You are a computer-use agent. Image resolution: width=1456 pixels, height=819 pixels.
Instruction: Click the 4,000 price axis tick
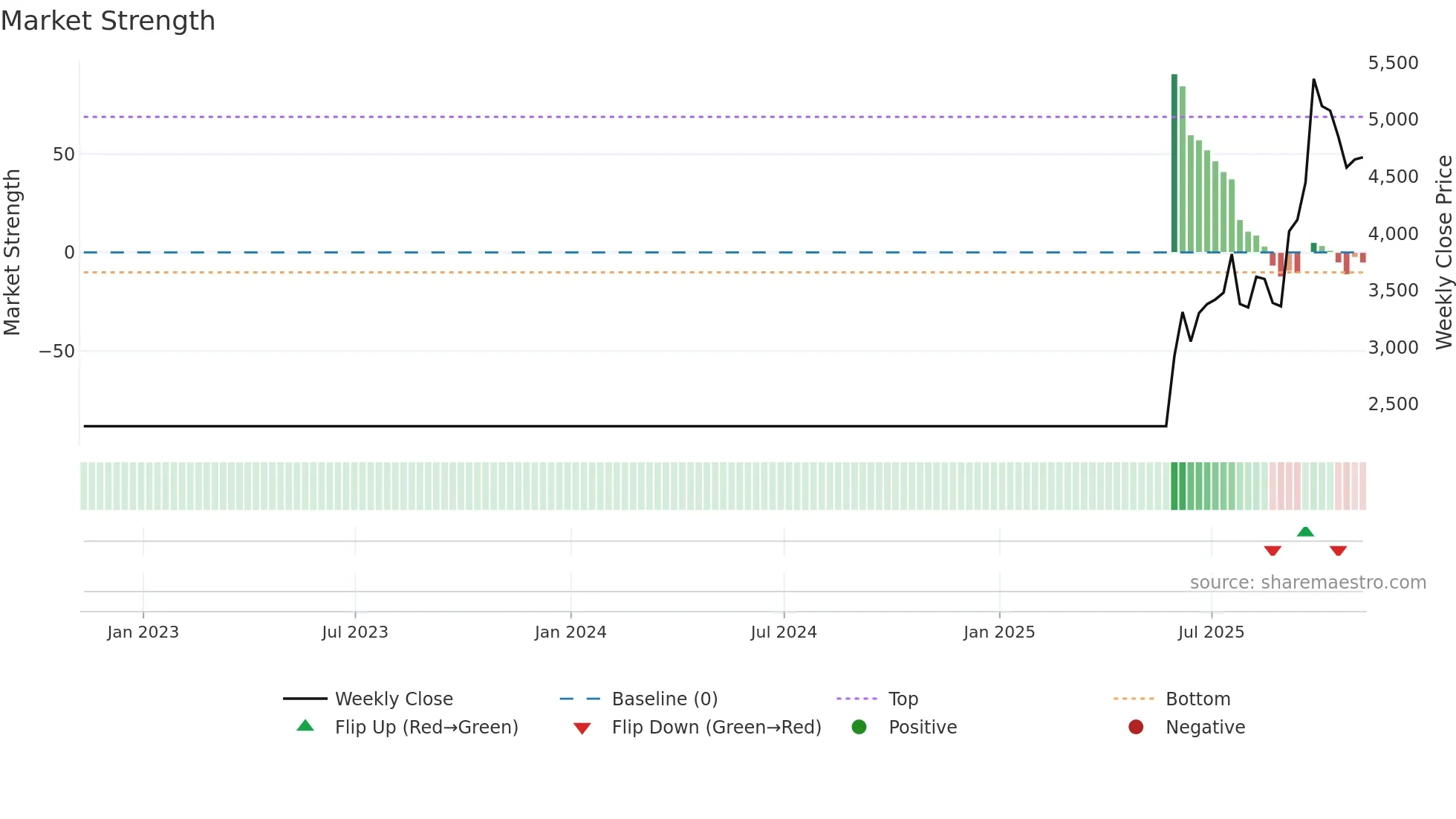point(1394,234)
